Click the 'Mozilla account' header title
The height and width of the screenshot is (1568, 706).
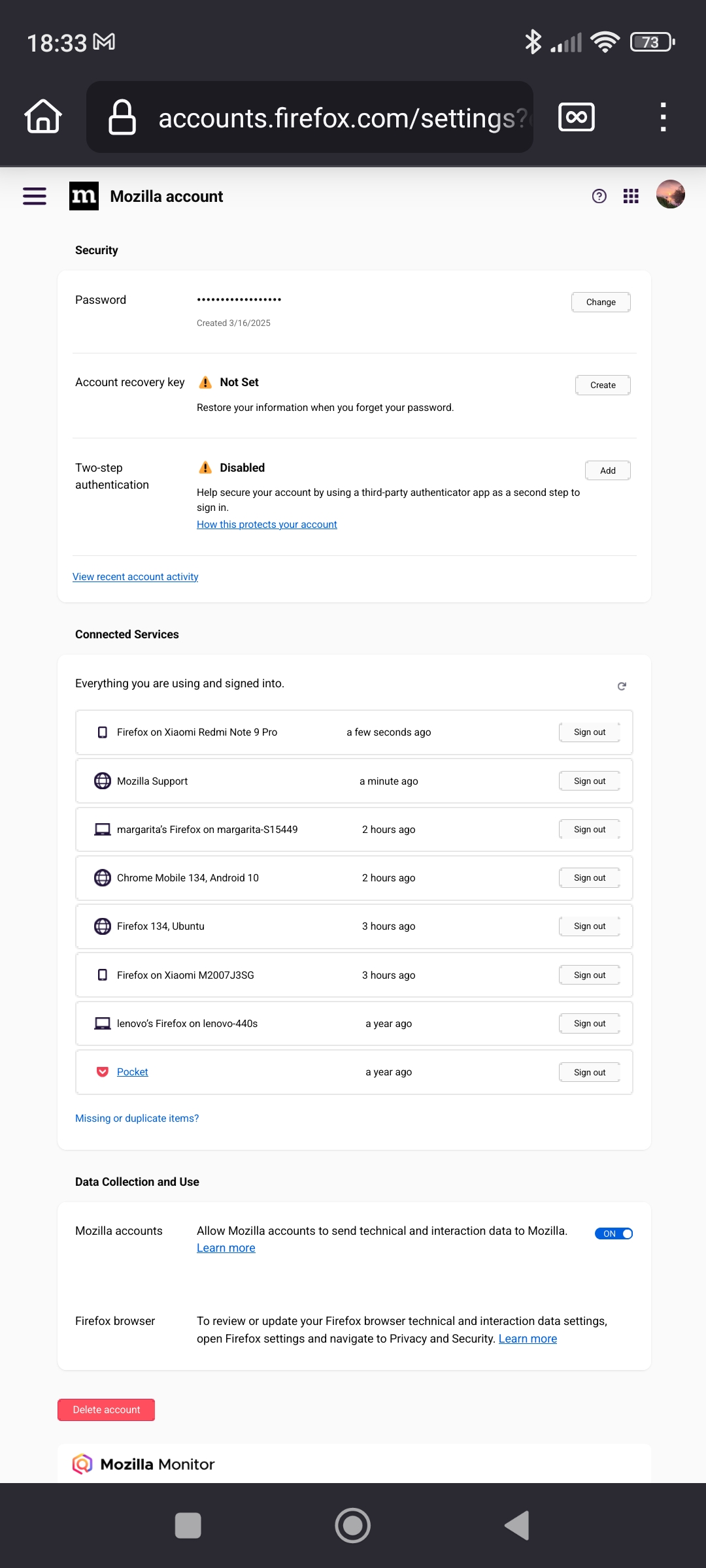pos(167,197)
